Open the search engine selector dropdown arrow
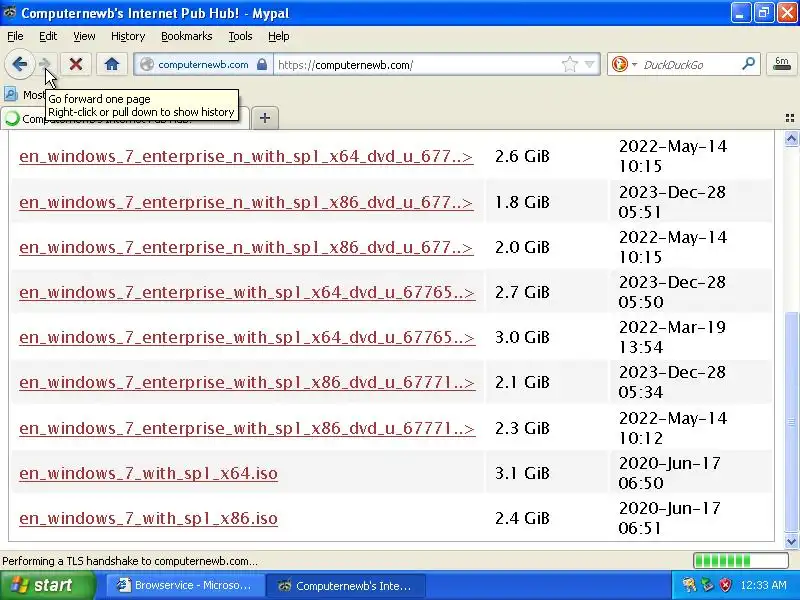Screen dimensions: 800x600 (x=634, y=65)
